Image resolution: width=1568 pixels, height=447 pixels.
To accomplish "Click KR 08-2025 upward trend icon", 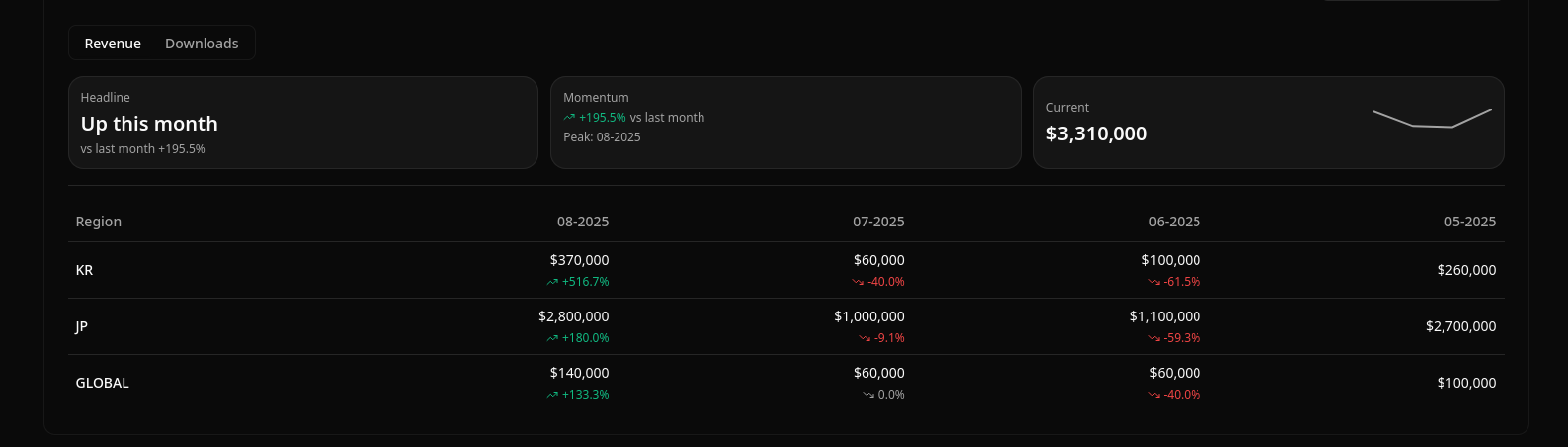I will click(x=552, y=283).
